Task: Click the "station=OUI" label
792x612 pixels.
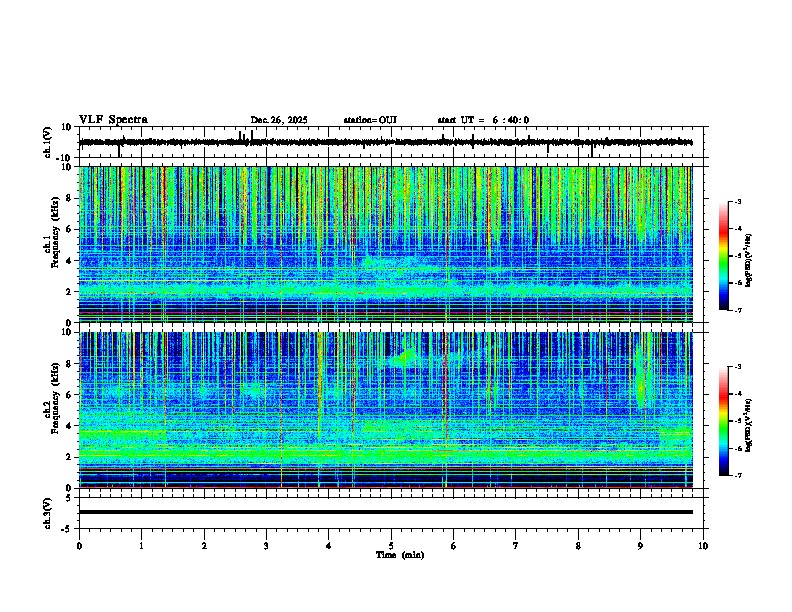Action: (370, 120)
